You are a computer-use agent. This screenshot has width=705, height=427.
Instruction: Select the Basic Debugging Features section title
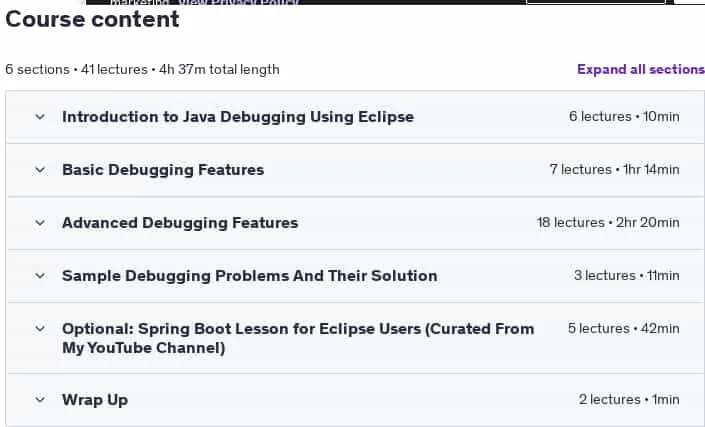(163, 170)
